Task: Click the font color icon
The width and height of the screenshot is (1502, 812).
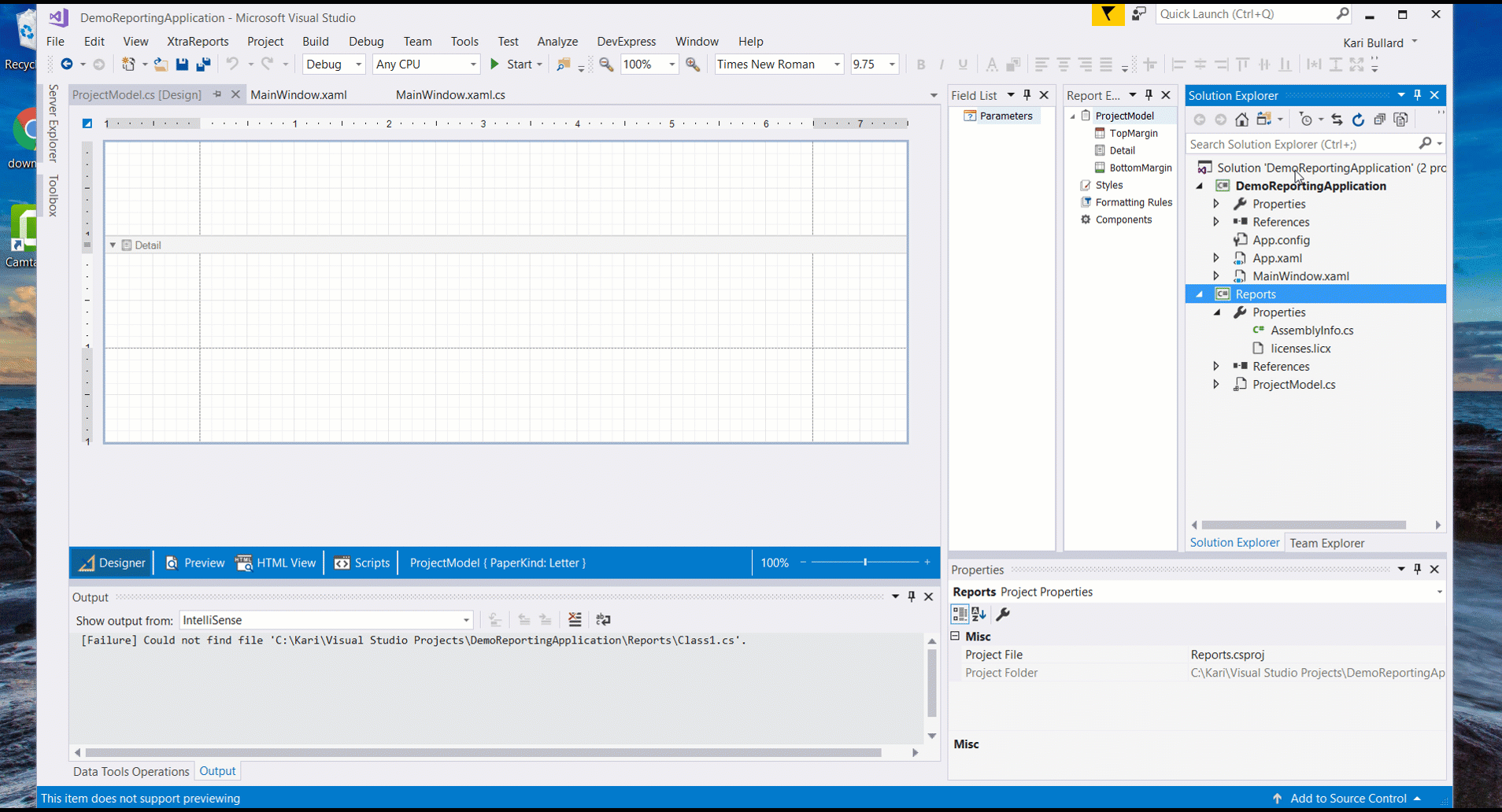Action: point(992,65)
